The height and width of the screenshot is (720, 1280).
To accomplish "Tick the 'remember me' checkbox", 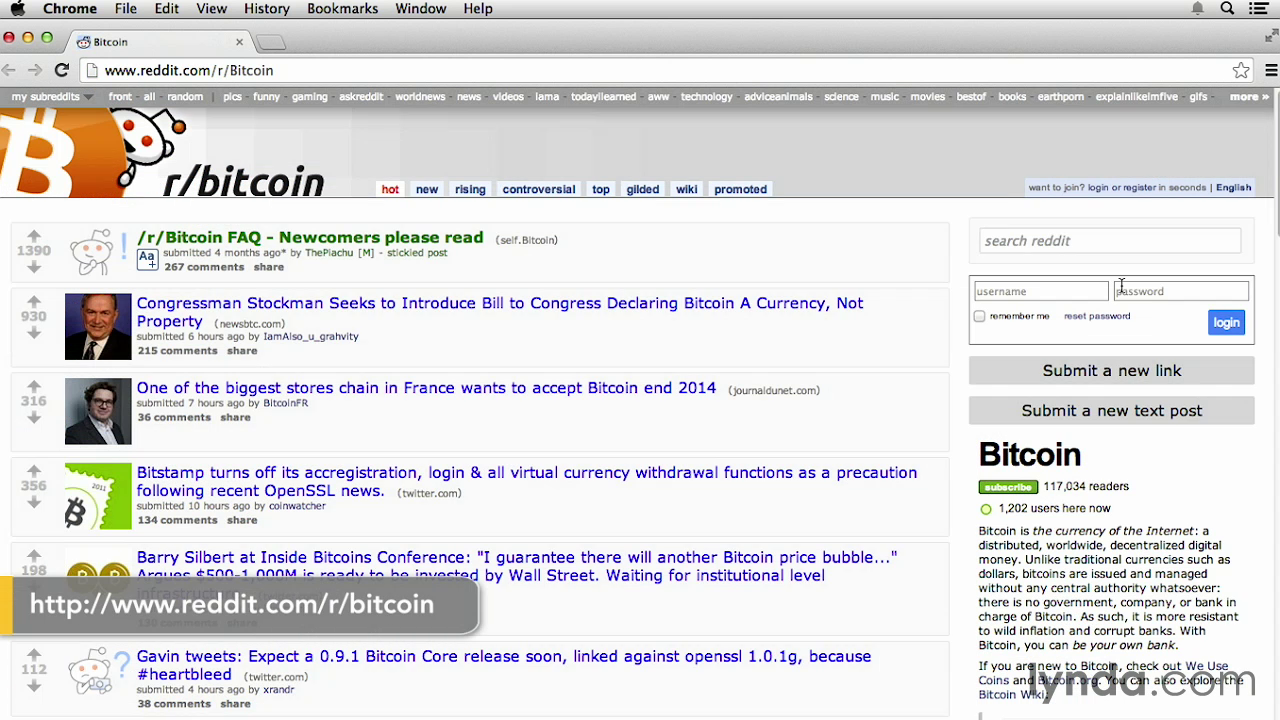I will coord(980,316).
